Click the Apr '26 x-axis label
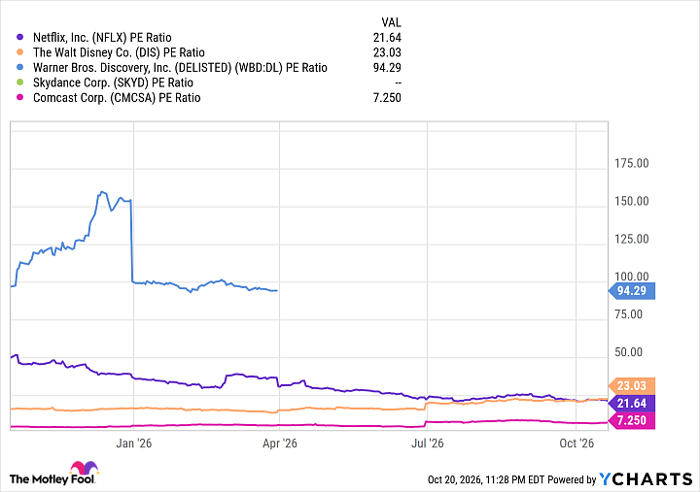 [x=279, y=443]
